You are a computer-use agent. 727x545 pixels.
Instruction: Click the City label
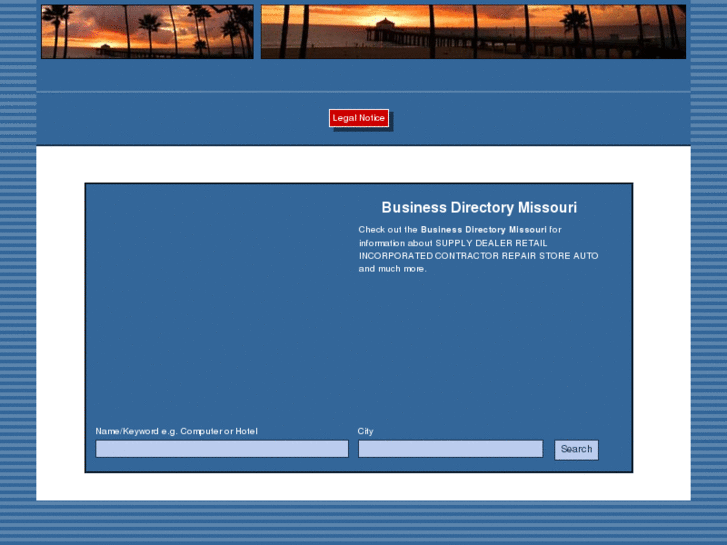(x=365, y=431)
